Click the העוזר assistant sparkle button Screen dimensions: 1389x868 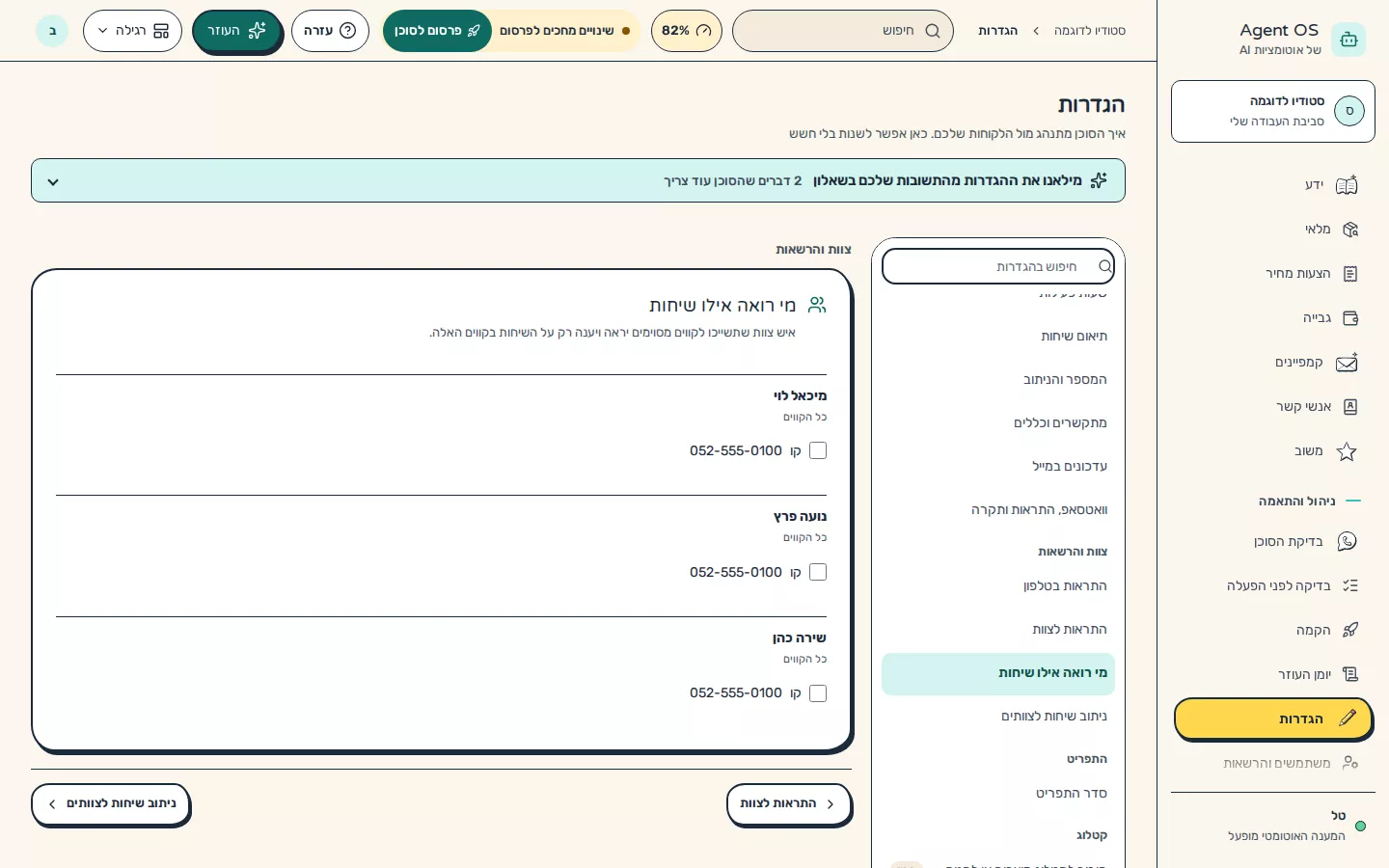236,31
